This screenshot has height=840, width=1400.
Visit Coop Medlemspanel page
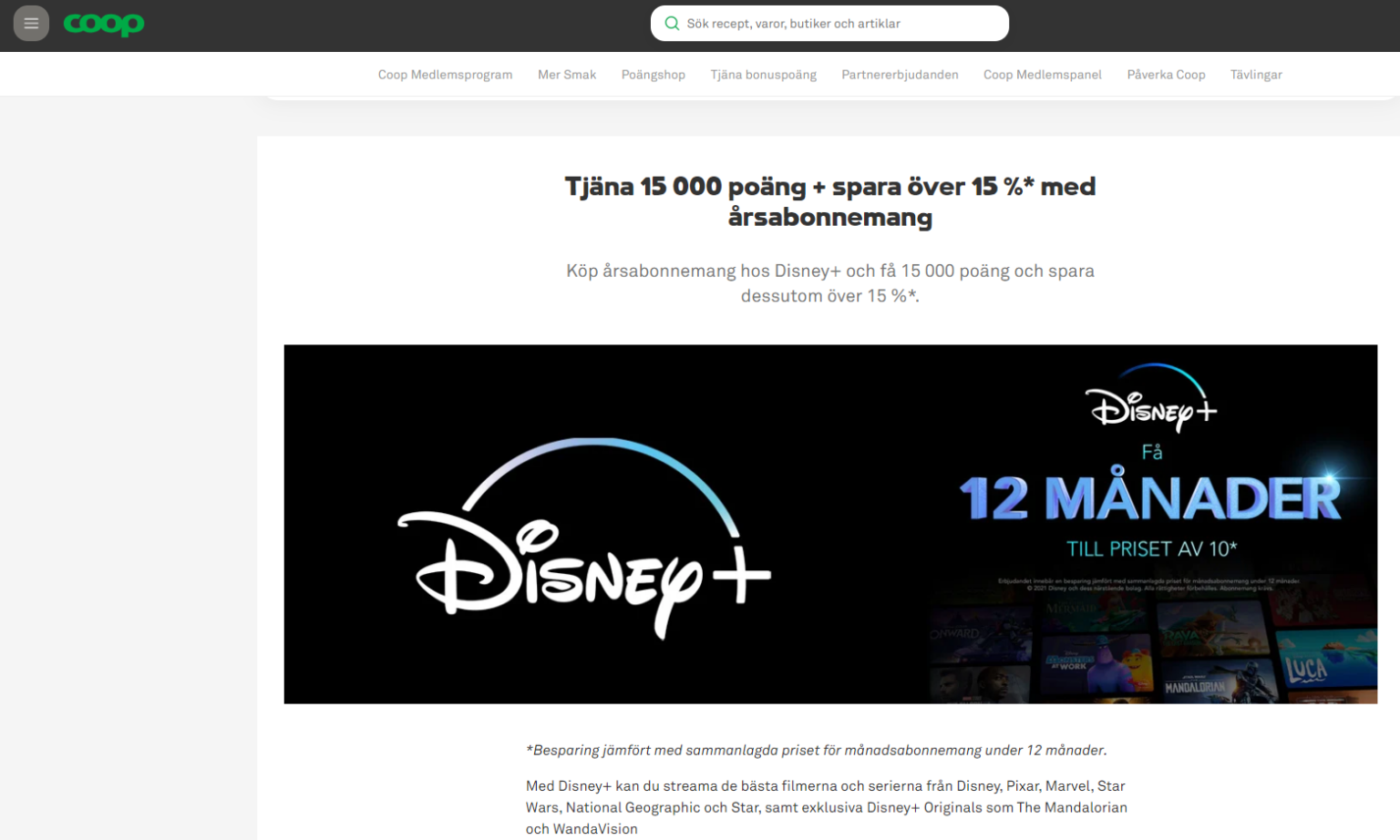tap(1043, 75)
